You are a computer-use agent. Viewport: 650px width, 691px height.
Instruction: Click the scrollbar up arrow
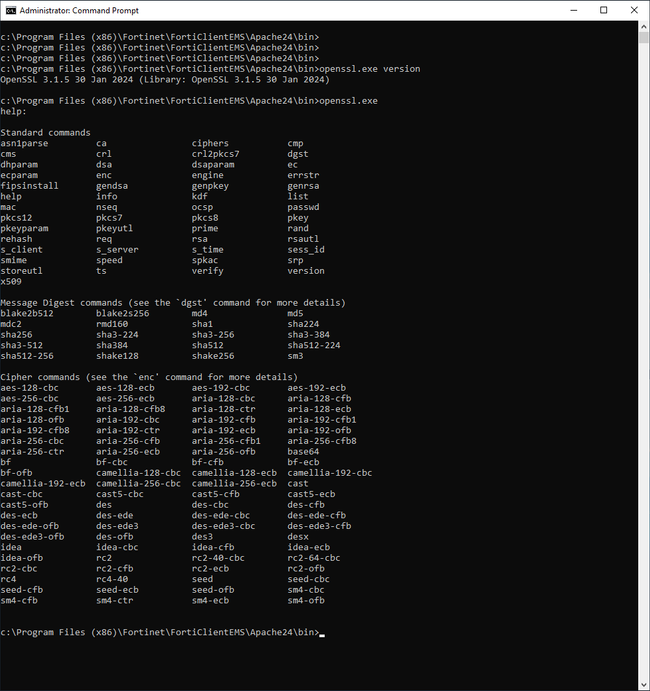pyautogui.click(x=643, y=26)
